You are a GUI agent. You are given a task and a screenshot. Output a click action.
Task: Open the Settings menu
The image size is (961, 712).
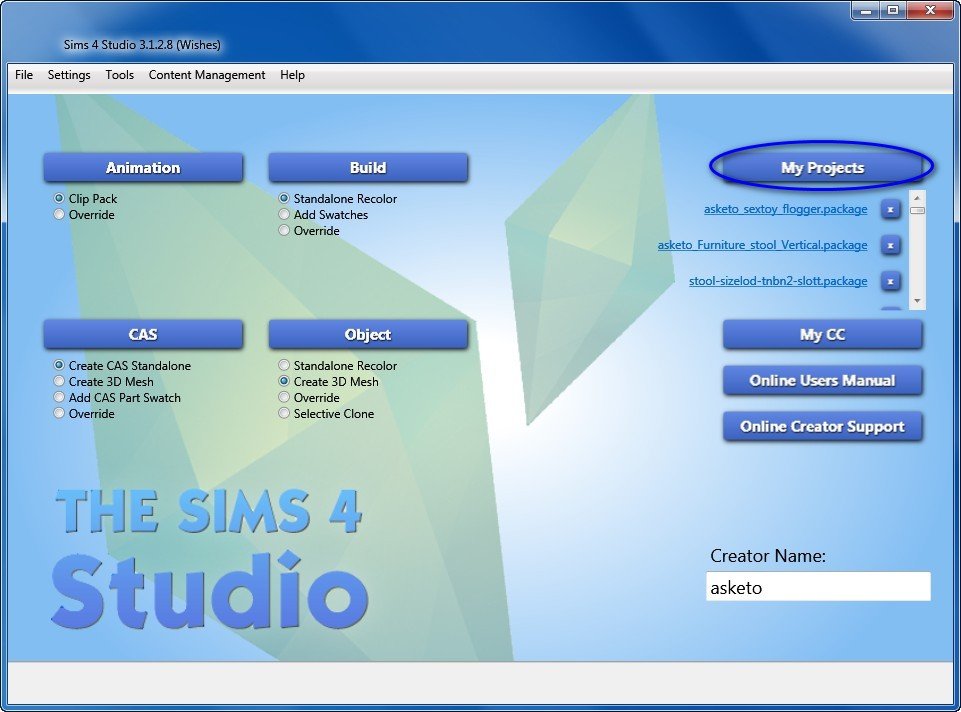69,75
